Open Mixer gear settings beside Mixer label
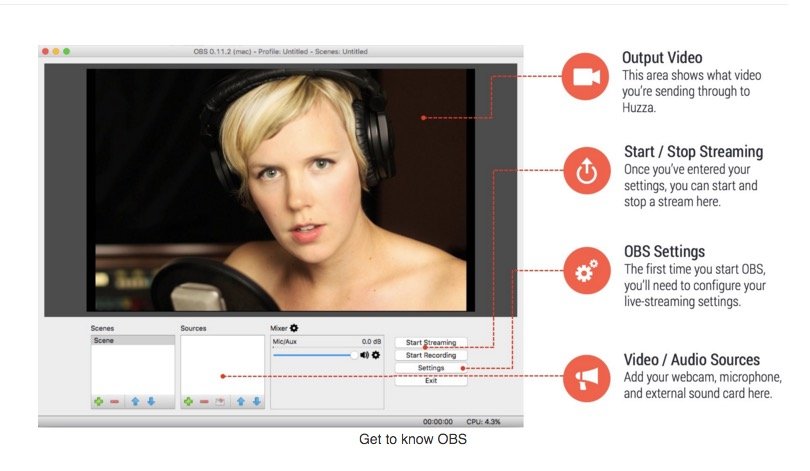This screenshot has height=471, width=810. click(294, 327)
